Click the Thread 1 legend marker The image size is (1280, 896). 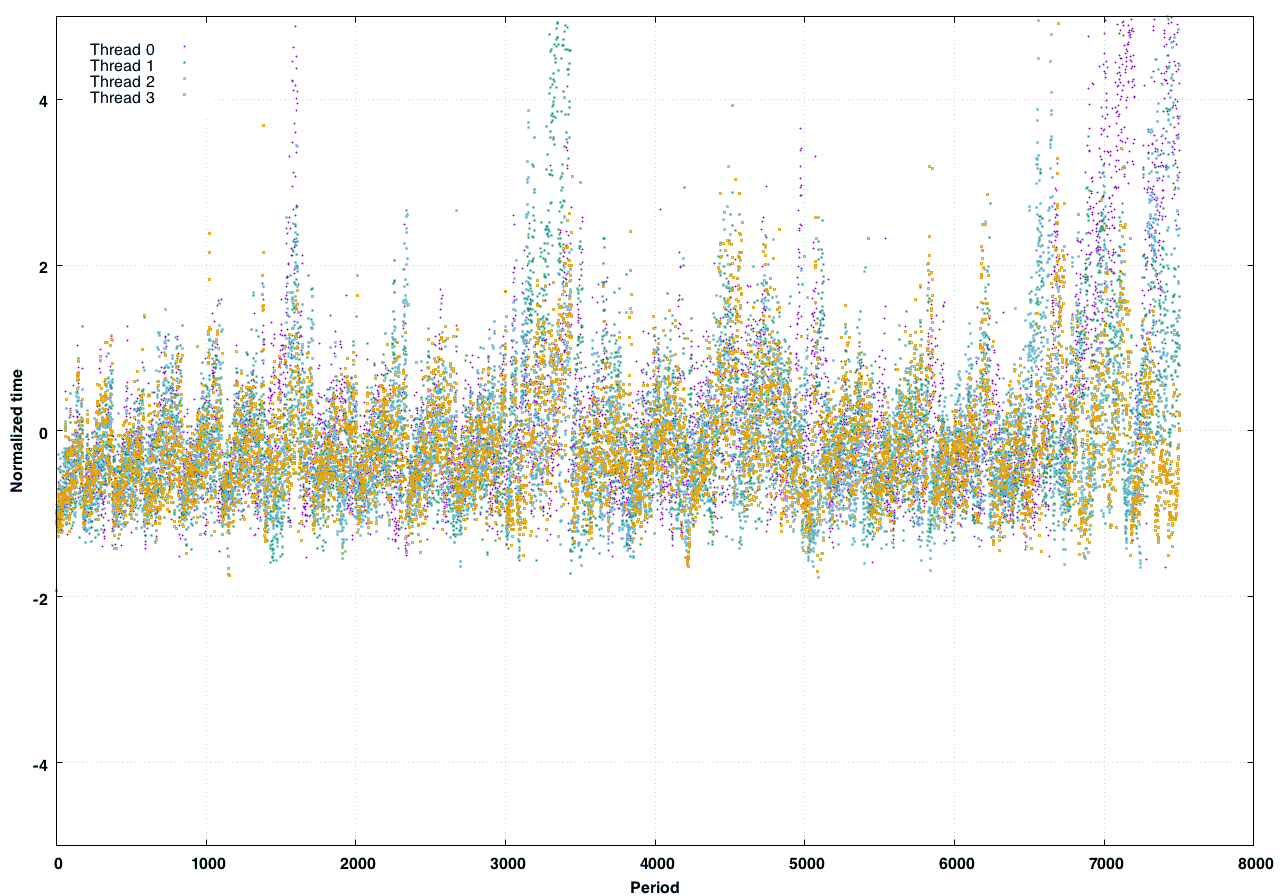pos(185,63)
